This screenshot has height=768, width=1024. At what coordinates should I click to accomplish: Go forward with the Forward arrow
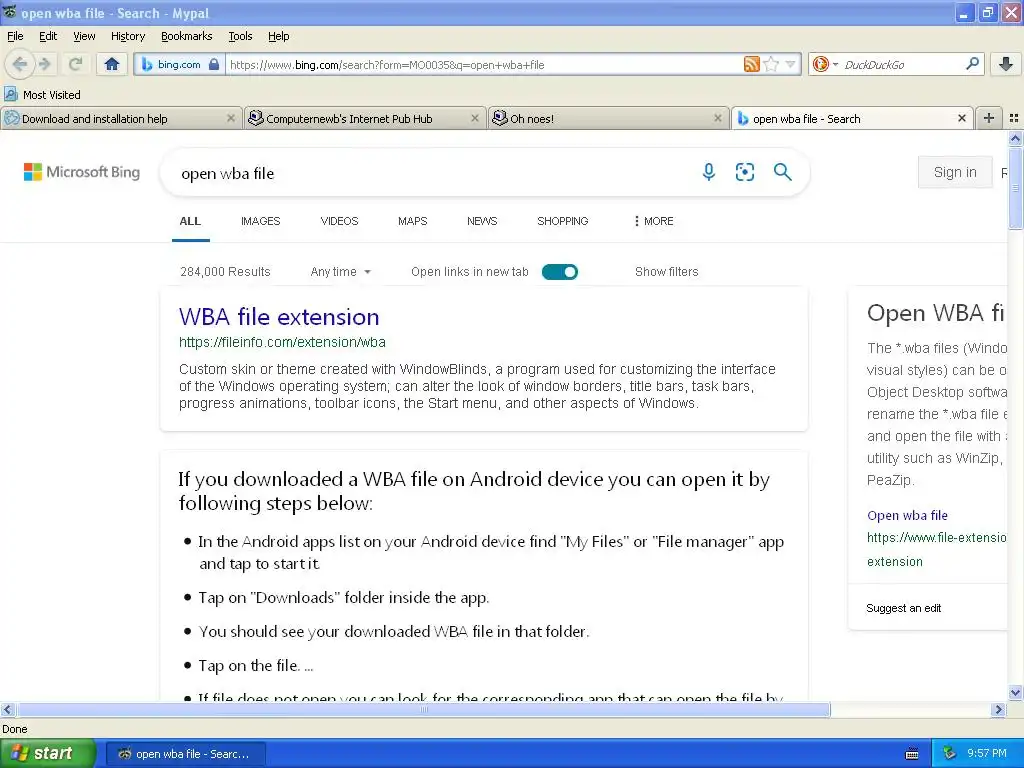(44, 64)
